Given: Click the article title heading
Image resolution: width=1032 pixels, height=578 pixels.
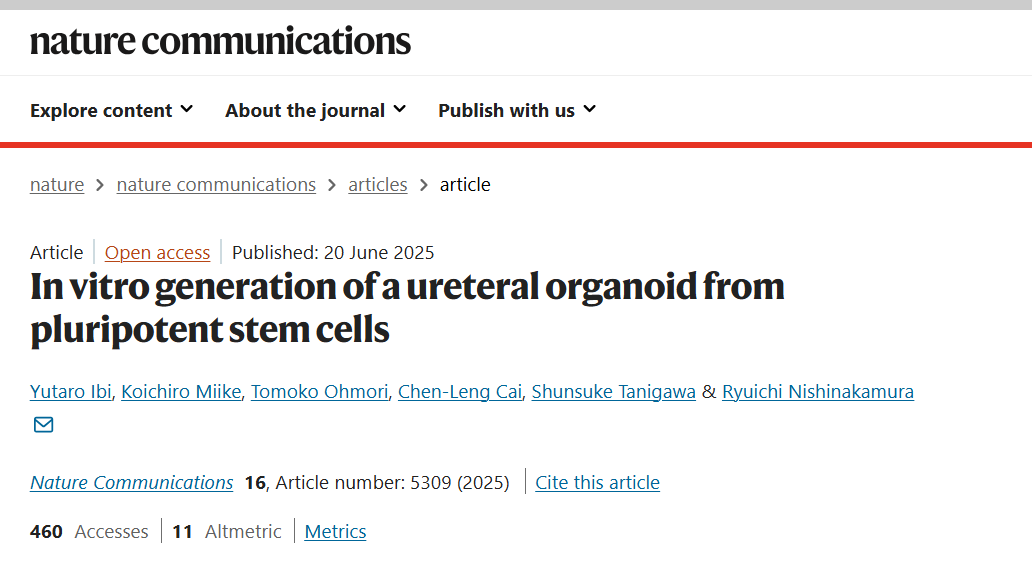Looking at the screenshot, I should (x=407, y=307).
